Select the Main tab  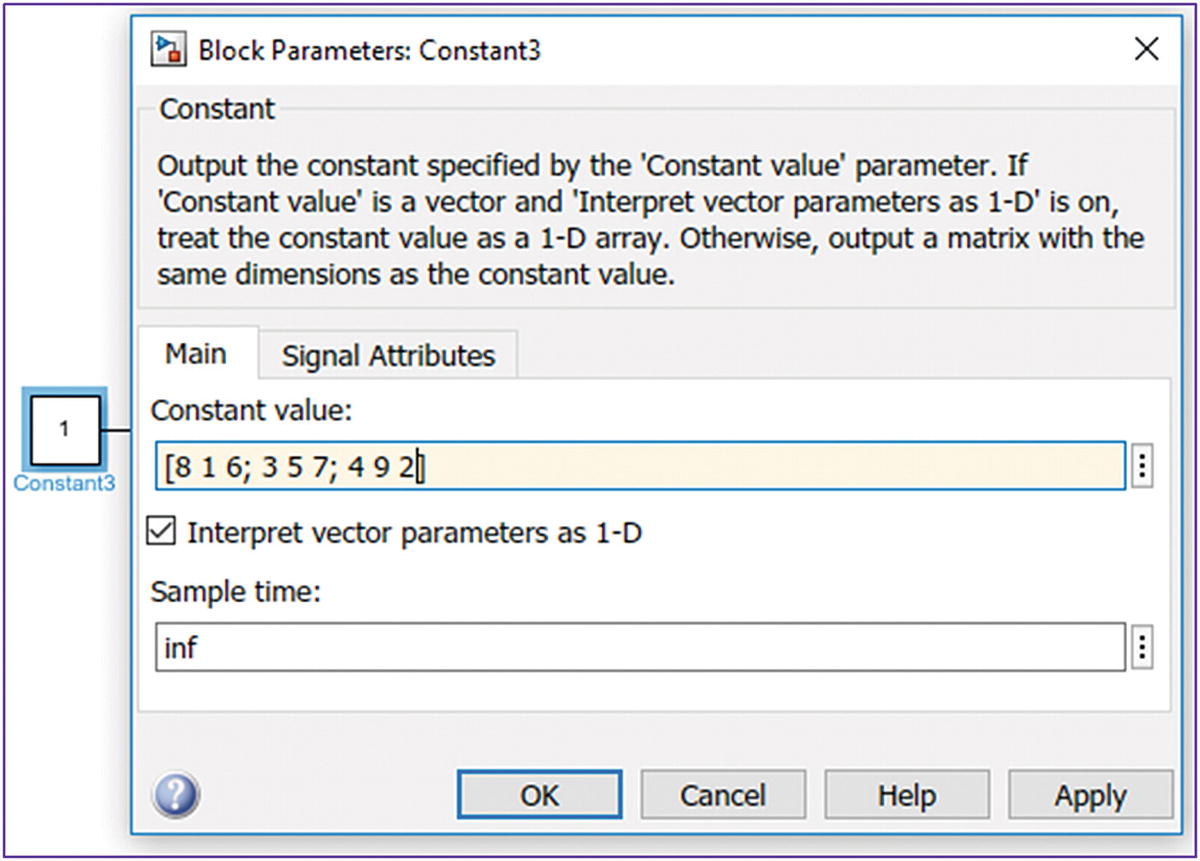click(196, 353)
